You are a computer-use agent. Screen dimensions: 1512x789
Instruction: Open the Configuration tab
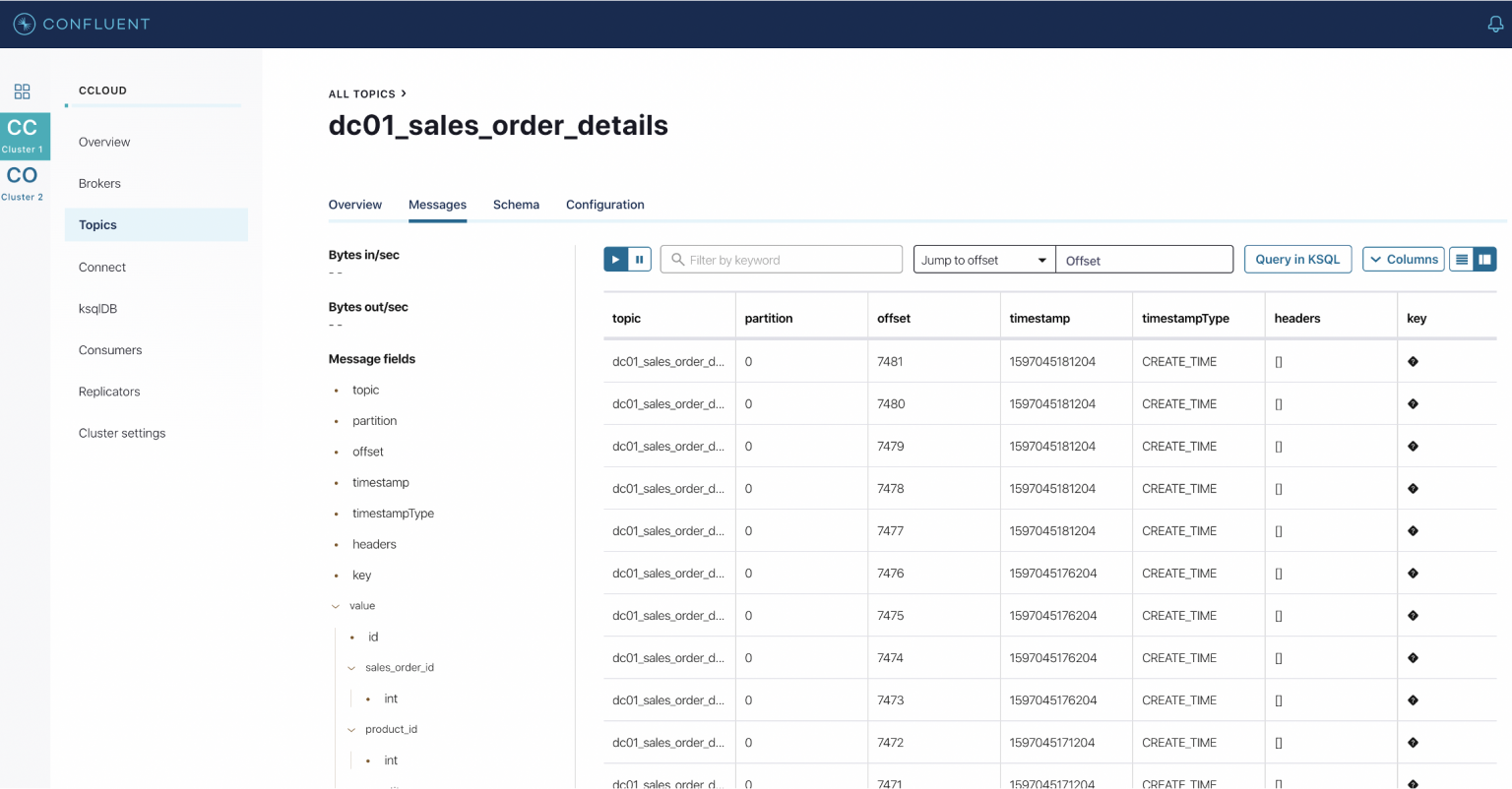(x=604, y=205)
